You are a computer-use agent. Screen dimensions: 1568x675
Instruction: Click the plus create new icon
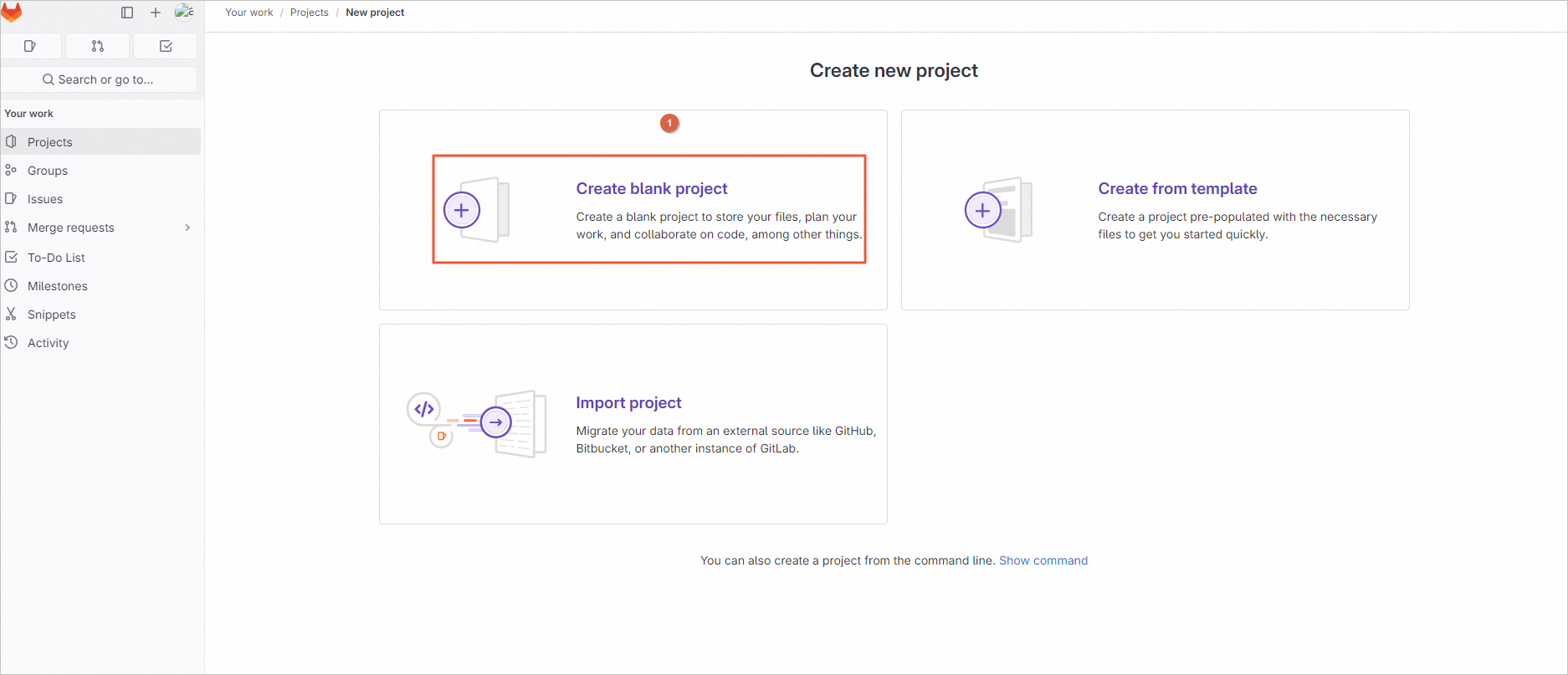coord(156,13)
